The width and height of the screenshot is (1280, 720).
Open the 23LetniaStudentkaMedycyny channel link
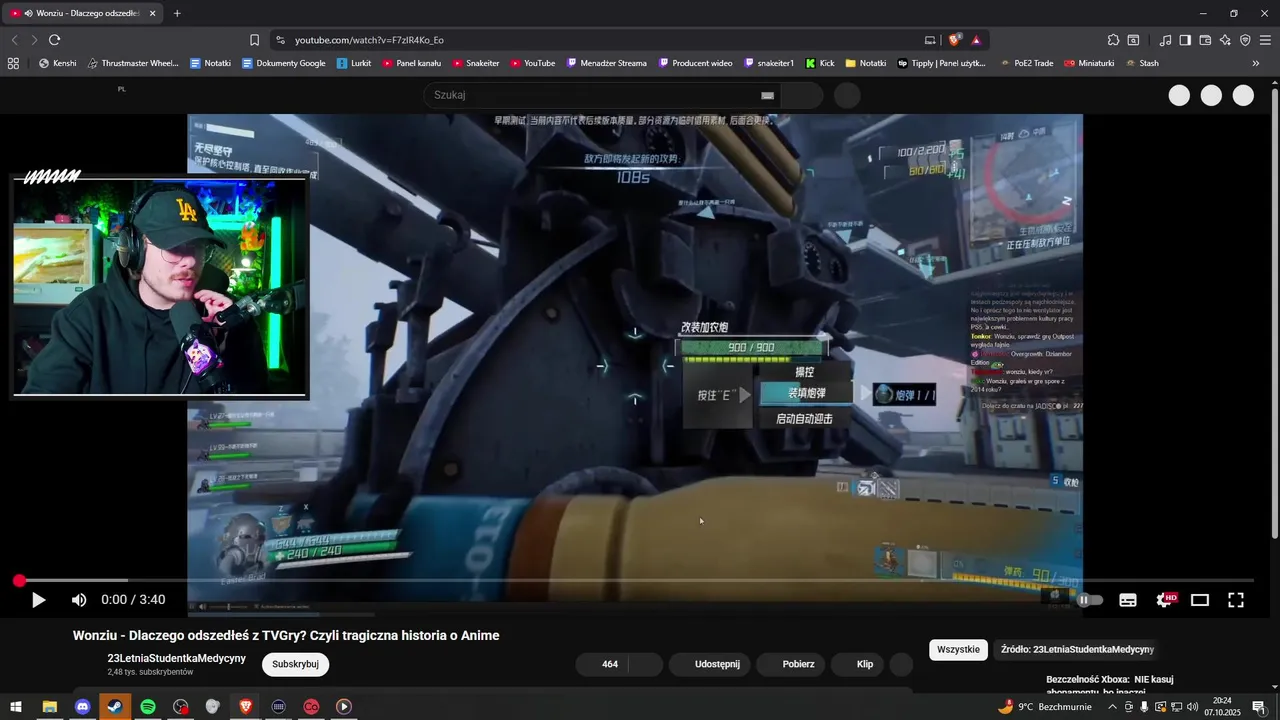176,658
